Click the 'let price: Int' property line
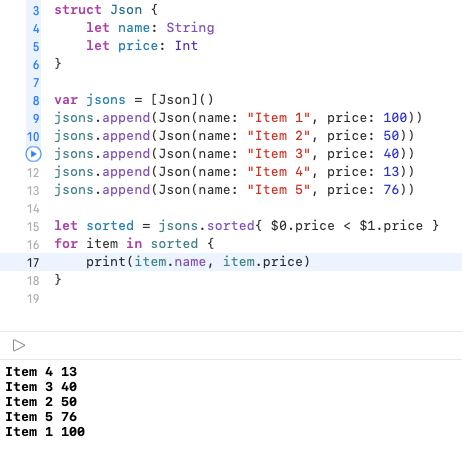Viewport: 462px width, 453px height. (x=142, y=46)
